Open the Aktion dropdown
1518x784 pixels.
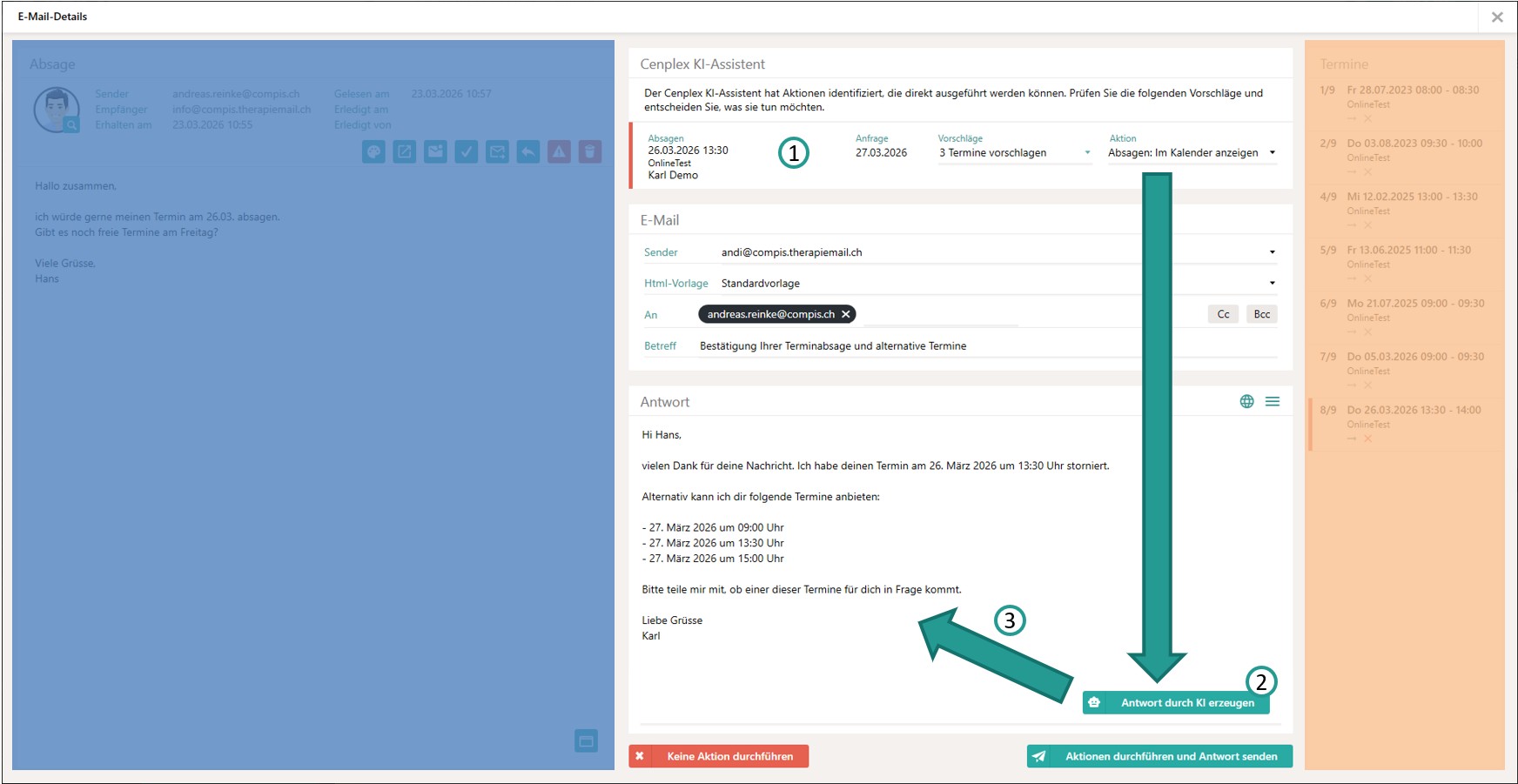[x=1272, y=153]
